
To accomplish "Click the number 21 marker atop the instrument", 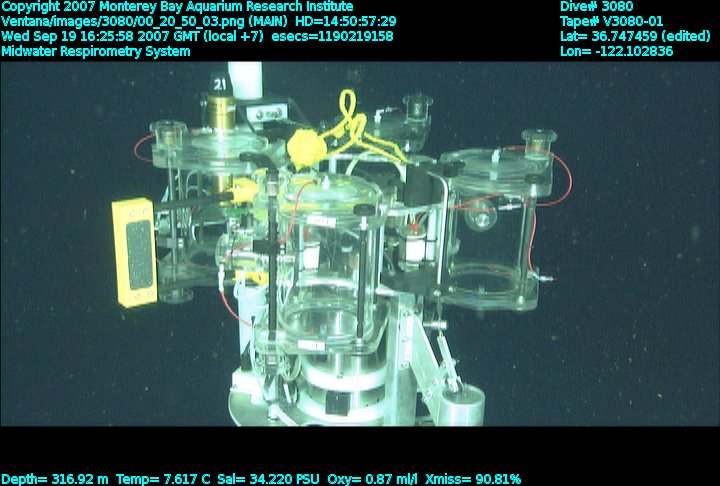I will (219, 84).
